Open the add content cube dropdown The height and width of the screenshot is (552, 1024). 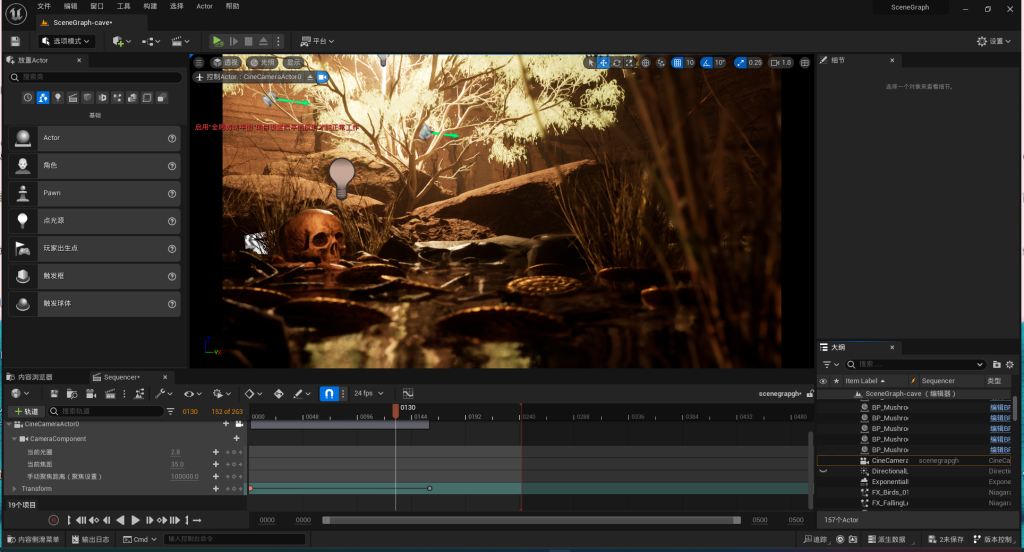121,41
